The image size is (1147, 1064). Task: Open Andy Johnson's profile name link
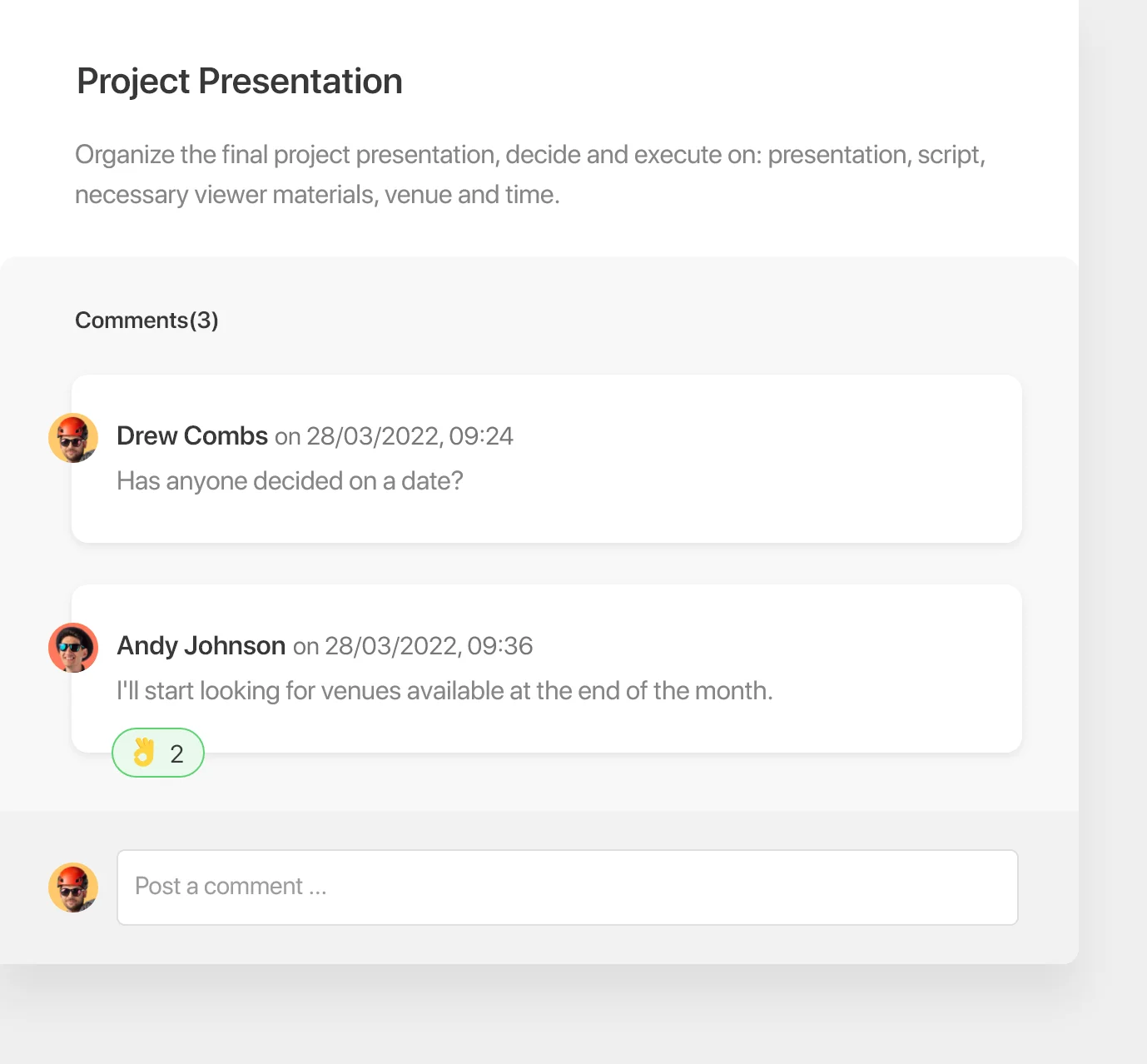point(201,646)
